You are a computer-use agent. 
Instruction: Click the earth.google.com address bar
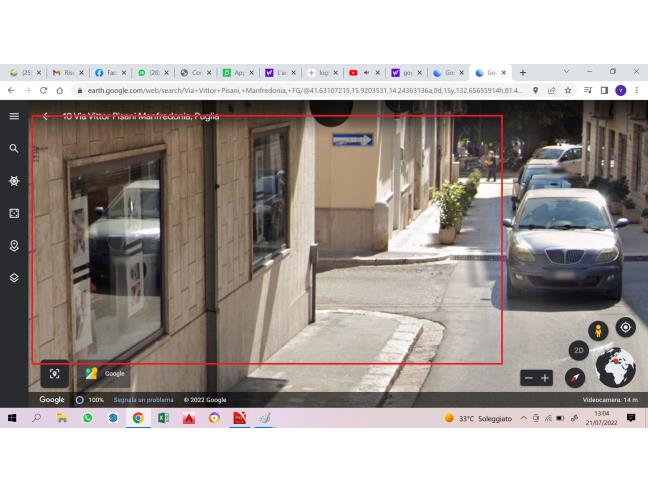click(305, 90)
